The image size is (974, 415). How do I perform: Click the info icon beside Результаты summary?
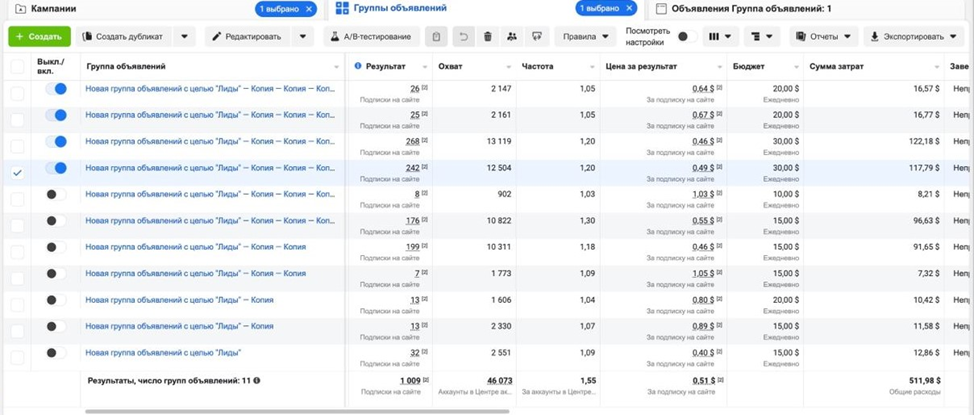coord(257,380)
